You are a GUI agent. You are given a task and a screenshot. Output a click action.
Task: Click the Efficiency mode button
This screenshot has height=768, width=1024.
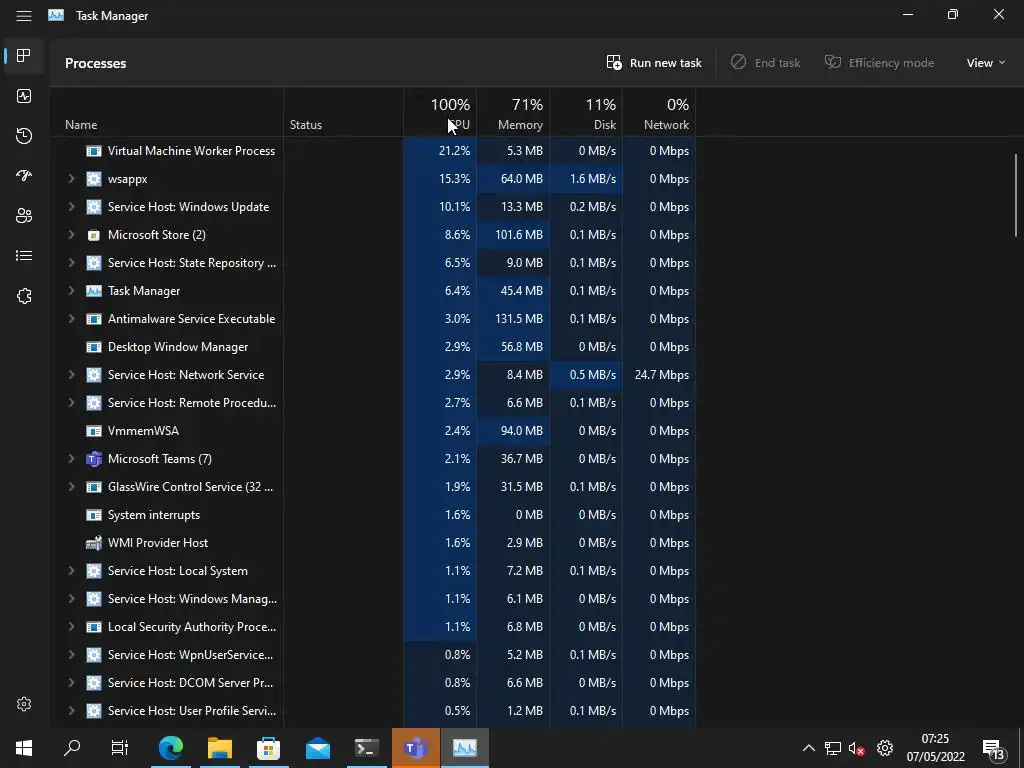[880, 63]
